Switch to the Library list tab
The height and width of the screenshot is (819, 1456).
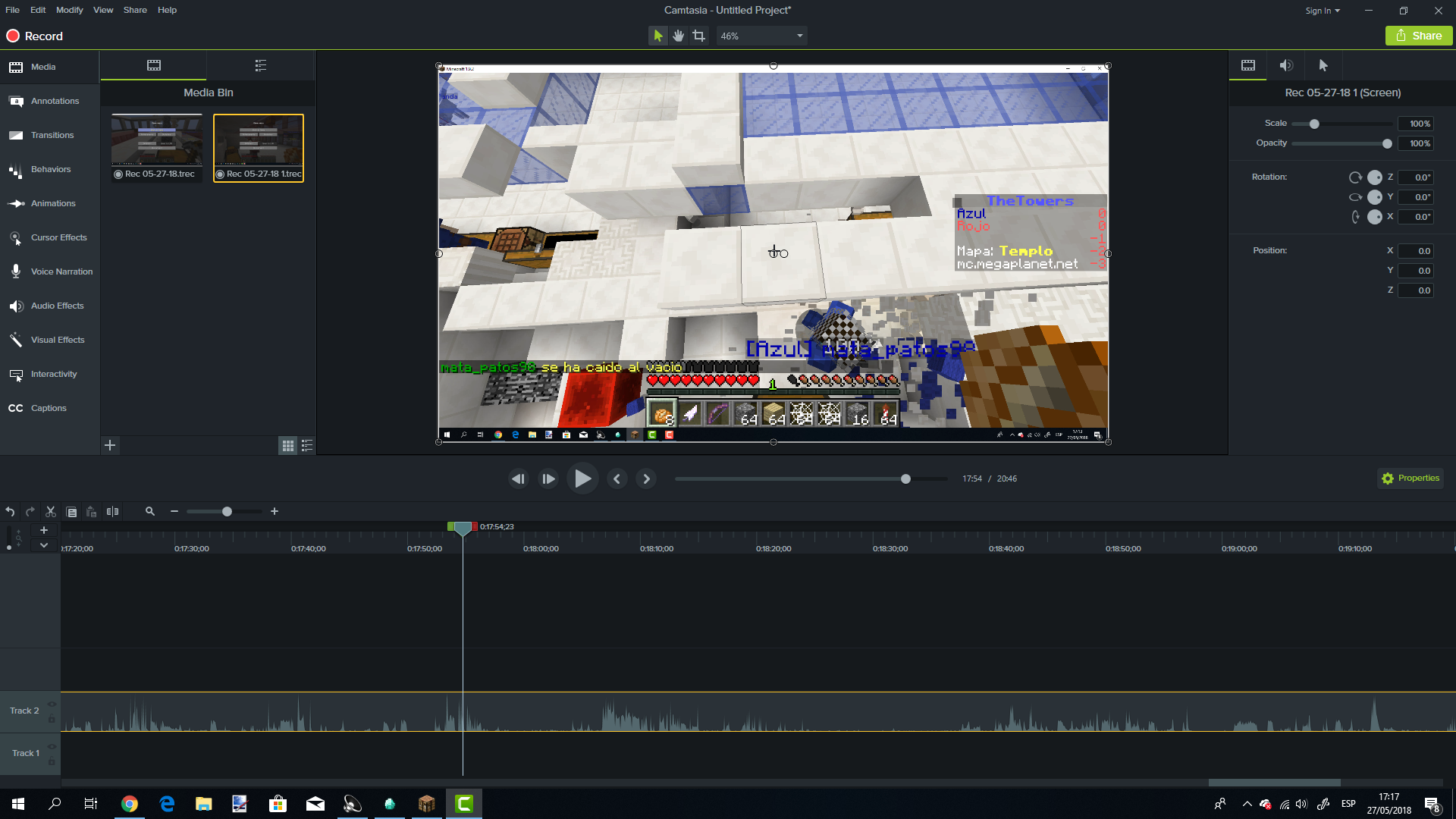(x=261, y=65)
